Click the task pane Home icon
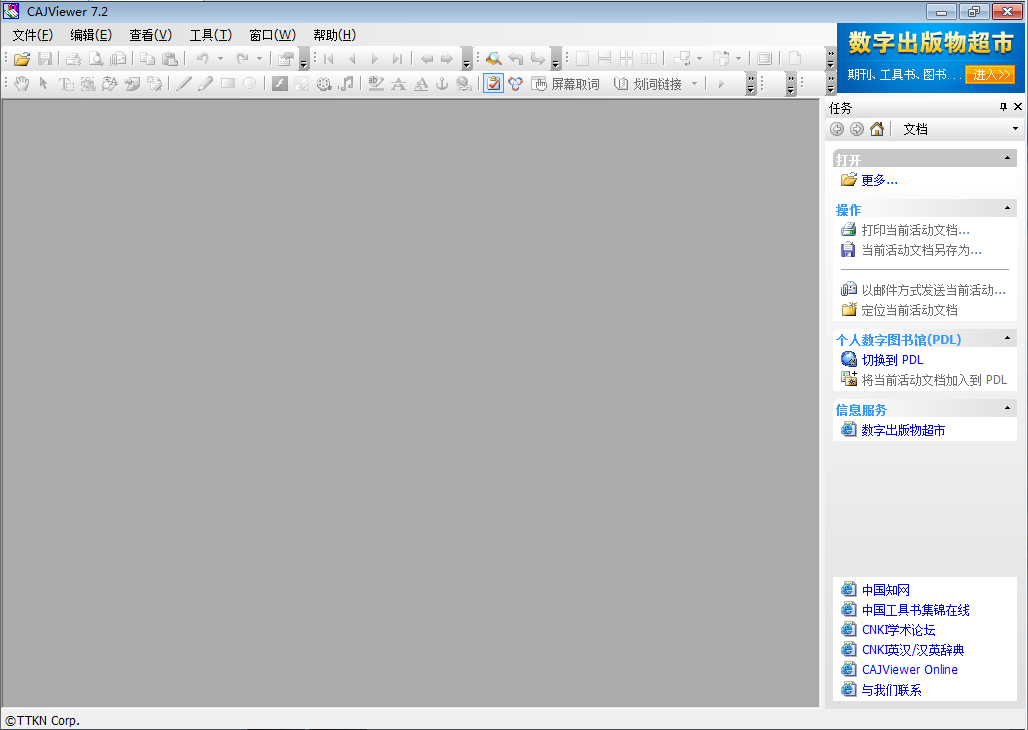This screenshot has width=1028, height=730. (876, 128)
